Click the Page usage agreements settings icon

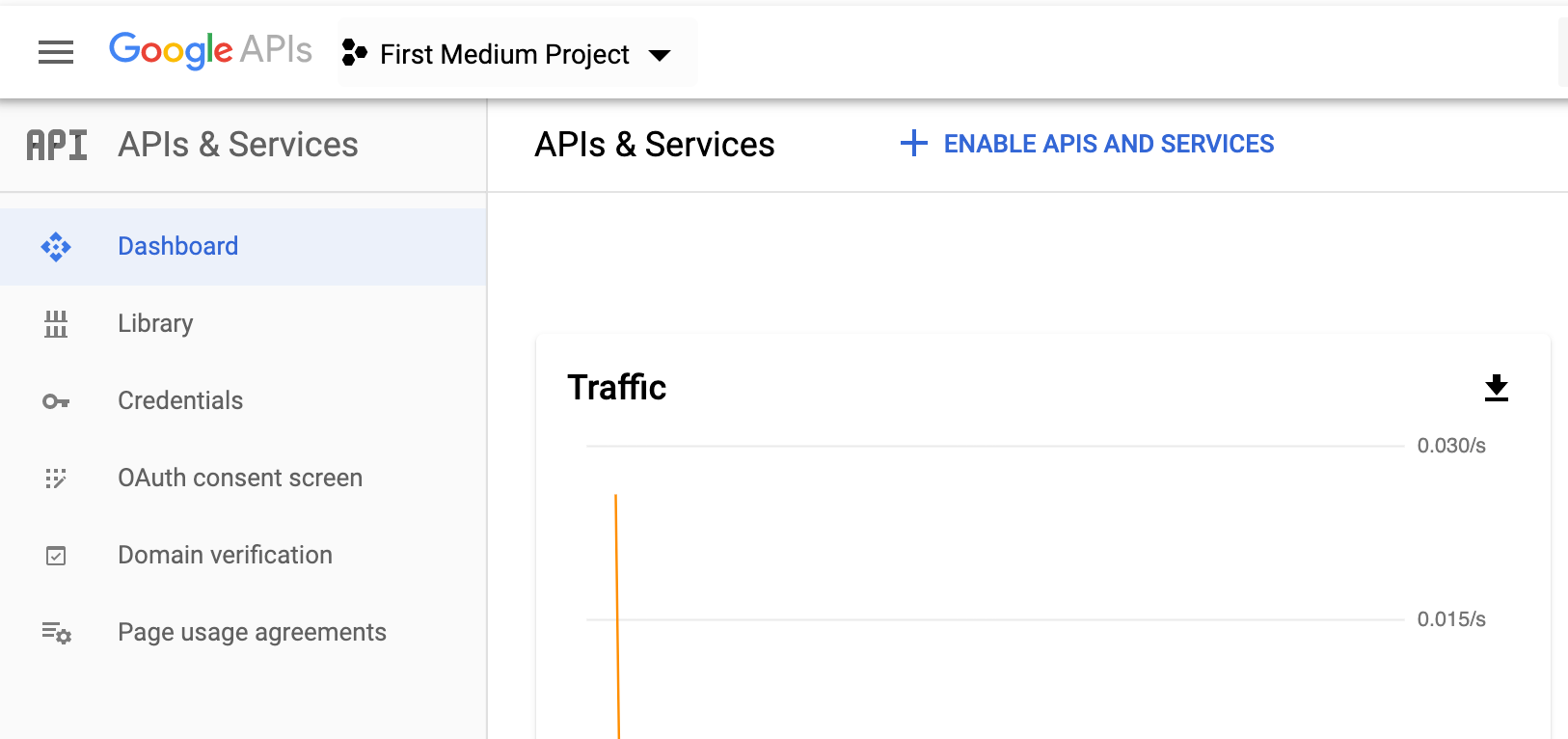(x=56, y=633)
